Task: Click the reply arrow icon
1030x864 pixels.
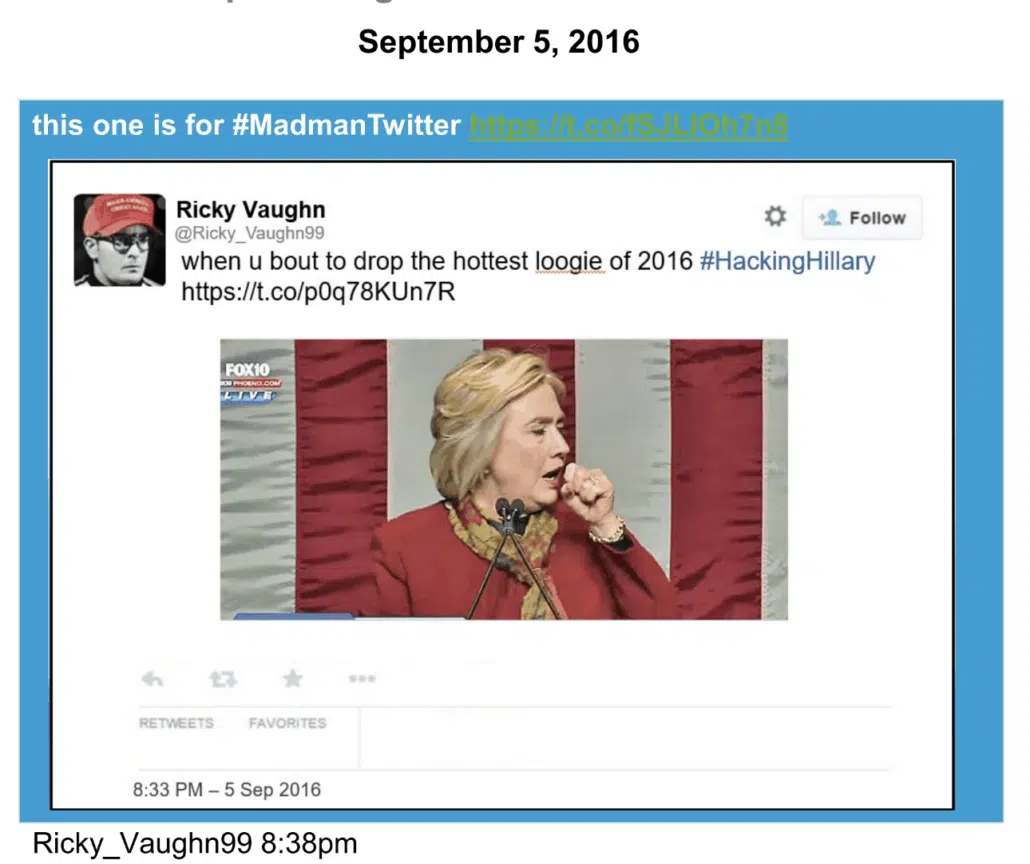Action: (152, 679)
